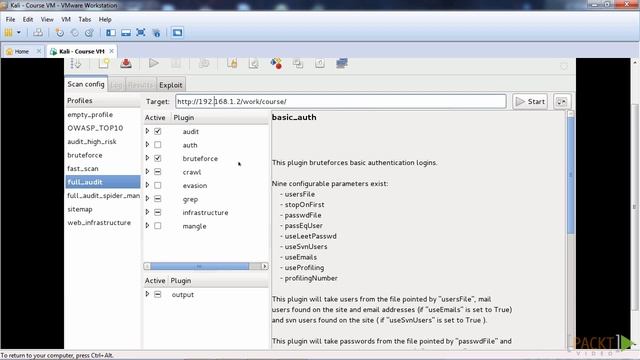Create a new profile with the page icon
Image resolution: width=640 pixels, height=360 pixels.
(104, 63)
